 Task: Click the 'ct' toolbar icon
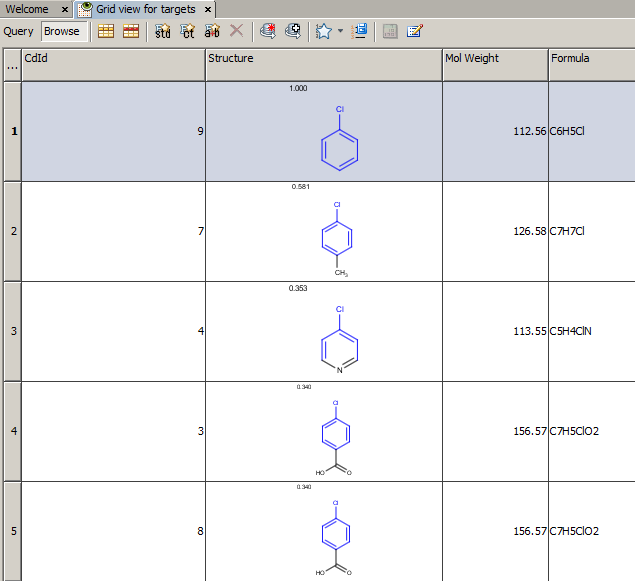(187, 31)
